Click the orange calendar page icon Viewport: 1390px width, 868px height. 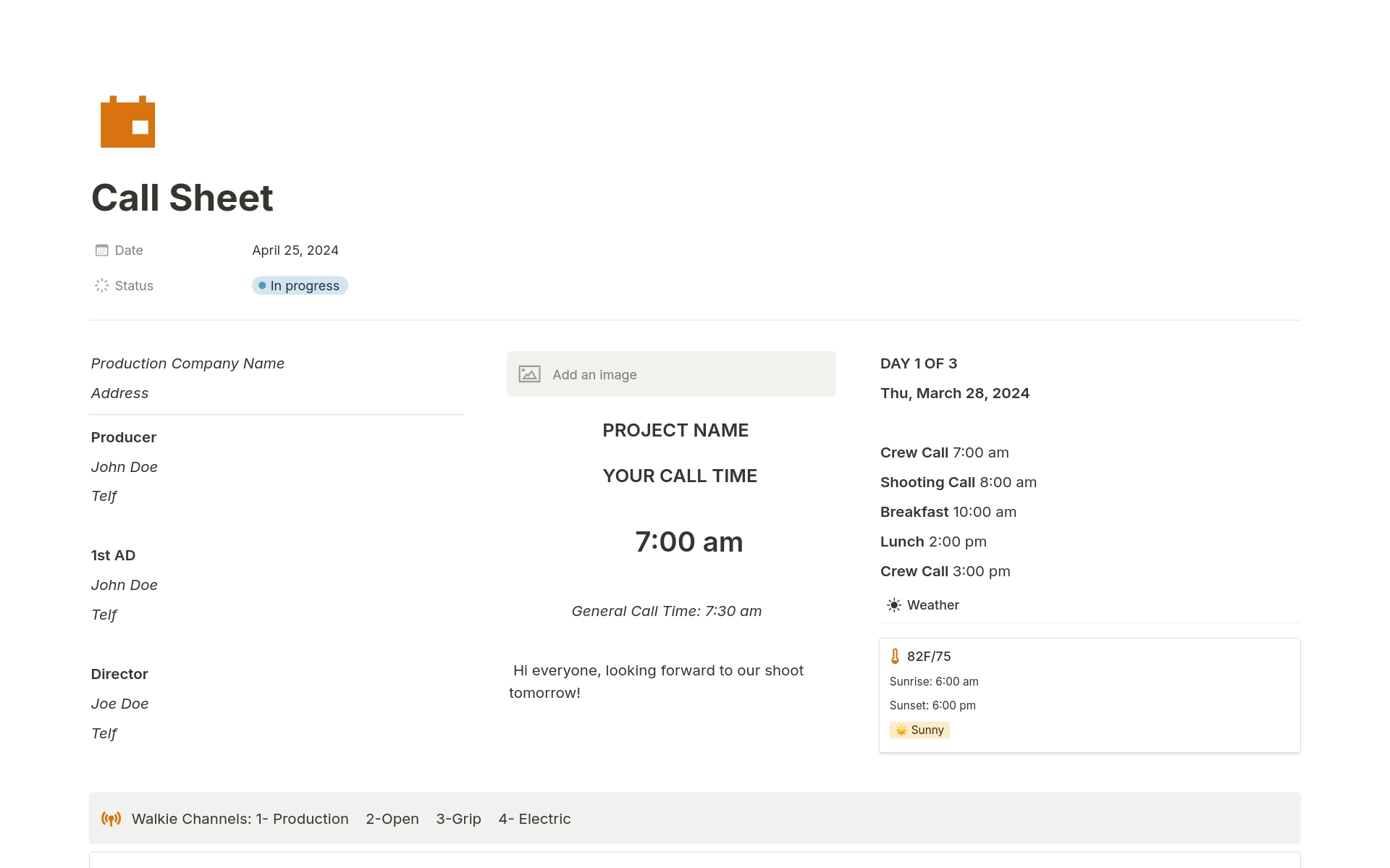point(127,122)
